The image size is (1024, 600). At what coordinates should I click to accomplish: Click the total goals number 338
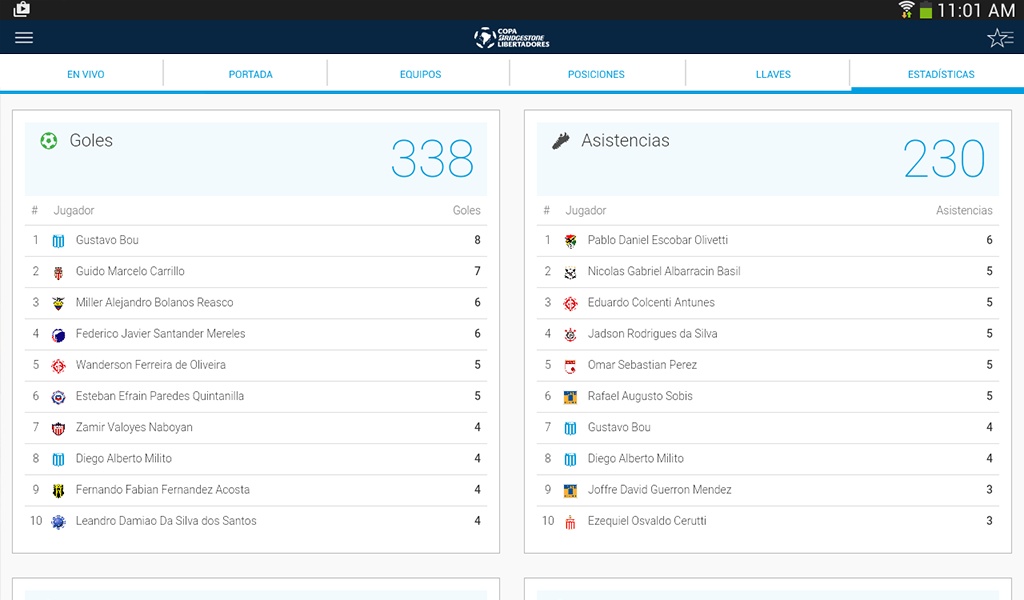point(432,159)
